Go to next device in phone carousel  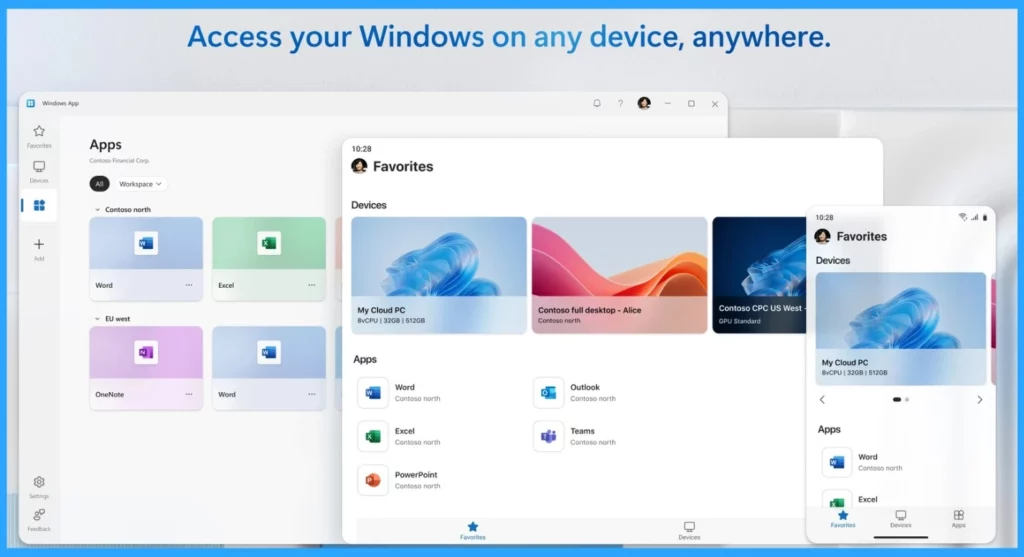point(980,400)
